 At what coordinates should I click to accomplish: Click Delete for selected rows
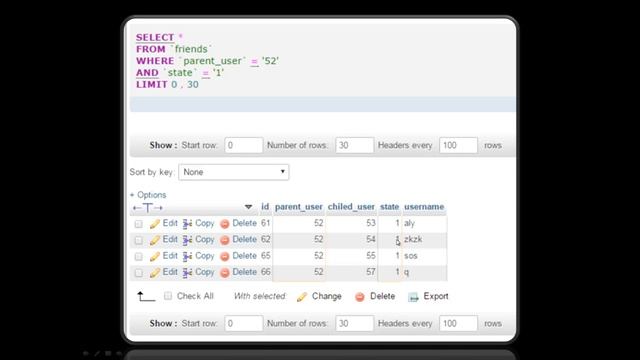[382, 296]
